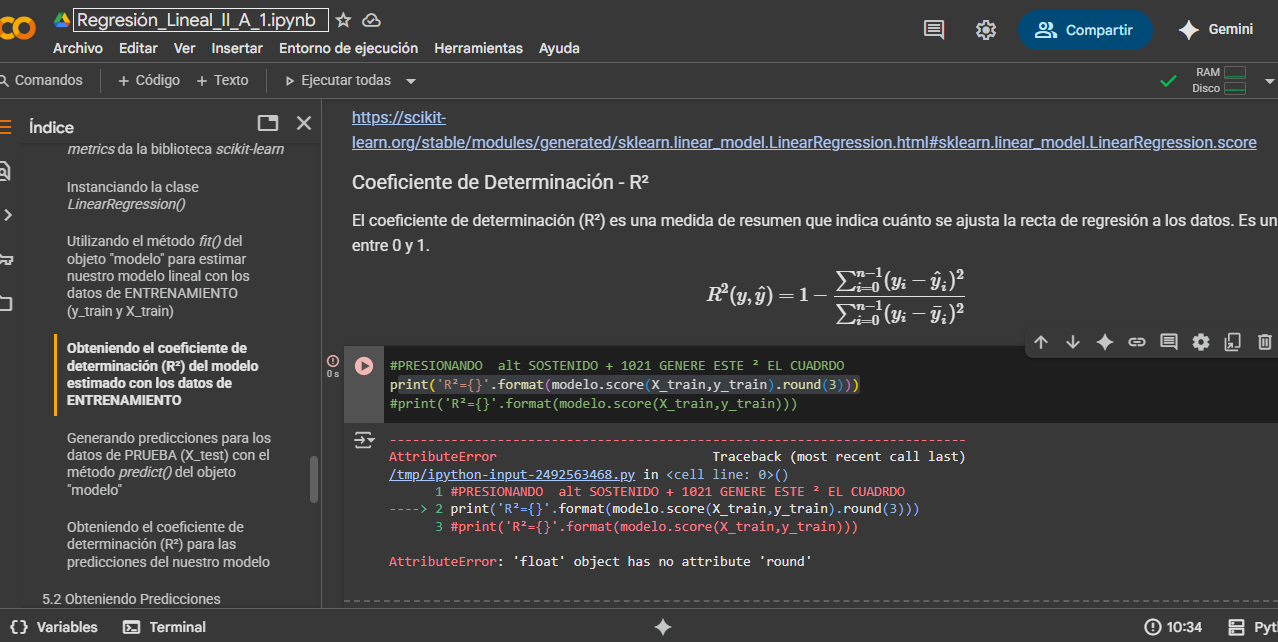Screen dimensions: 1278x642
Task: Click 10:34 execution time status
Action: coord(1174,627)
